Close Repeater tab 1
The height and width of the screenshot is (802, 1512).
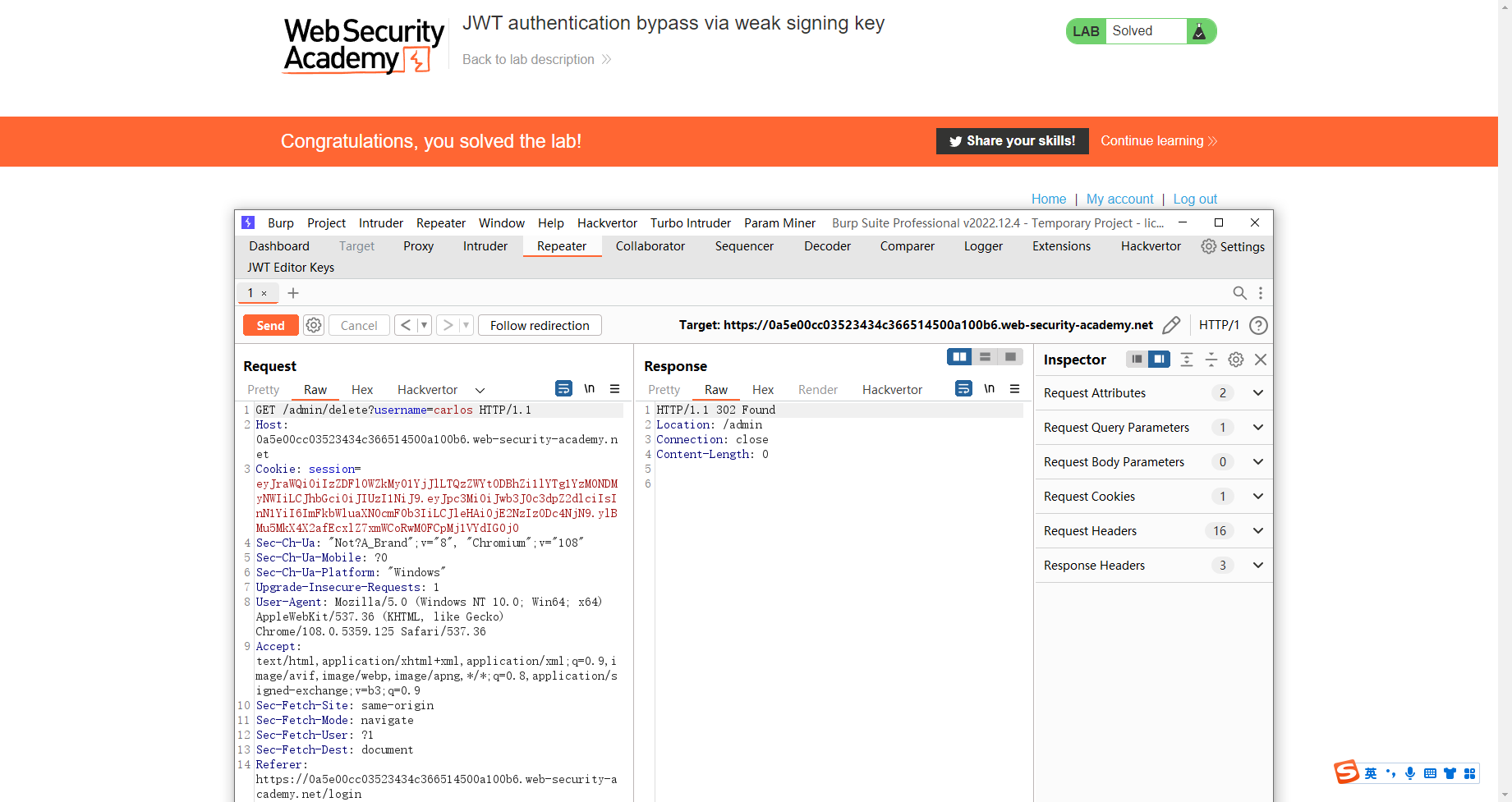[264, 293]
